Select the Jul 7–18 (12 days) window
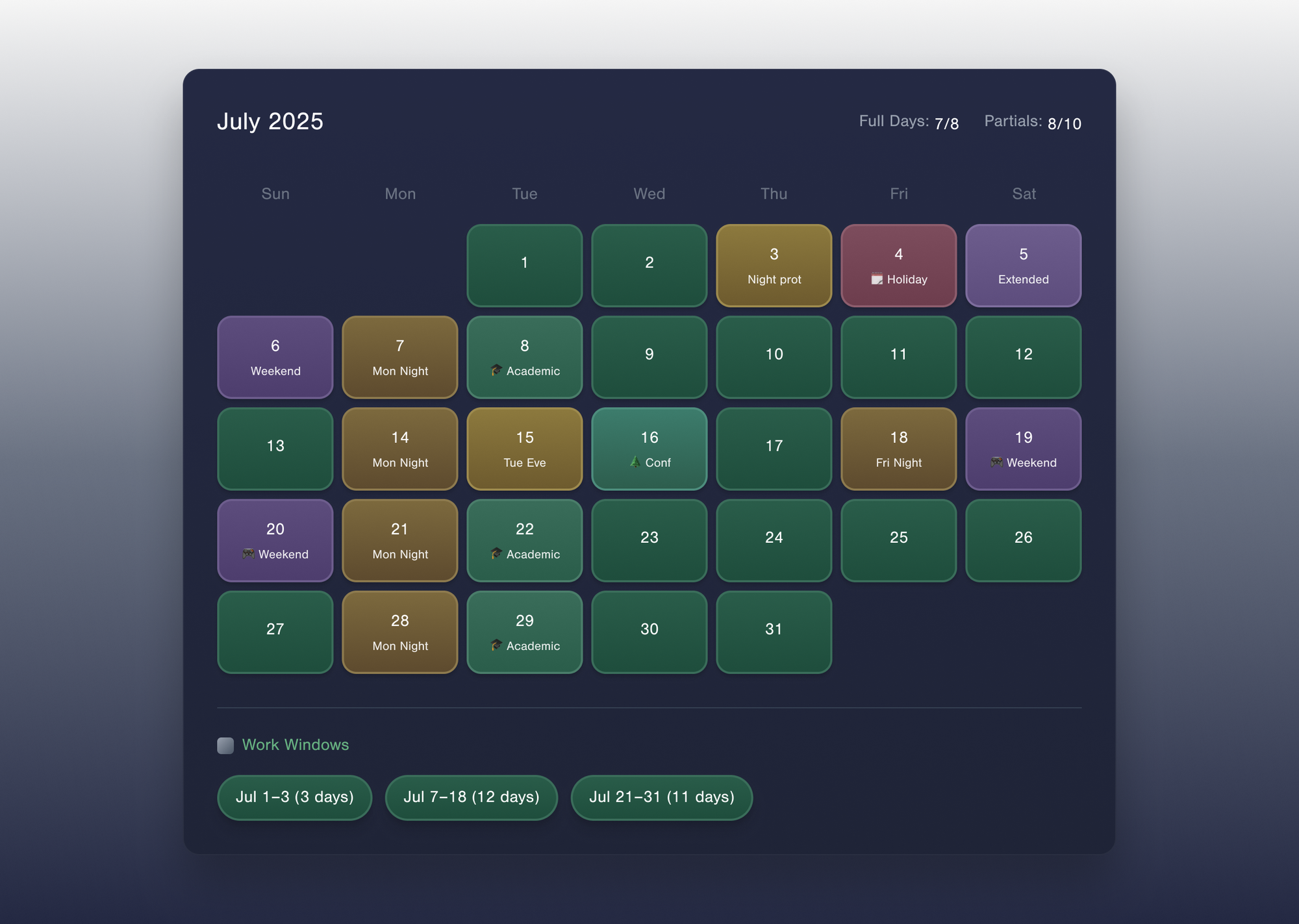The height and width of the screenshot is (924, 1299). [x=471, y=797]
